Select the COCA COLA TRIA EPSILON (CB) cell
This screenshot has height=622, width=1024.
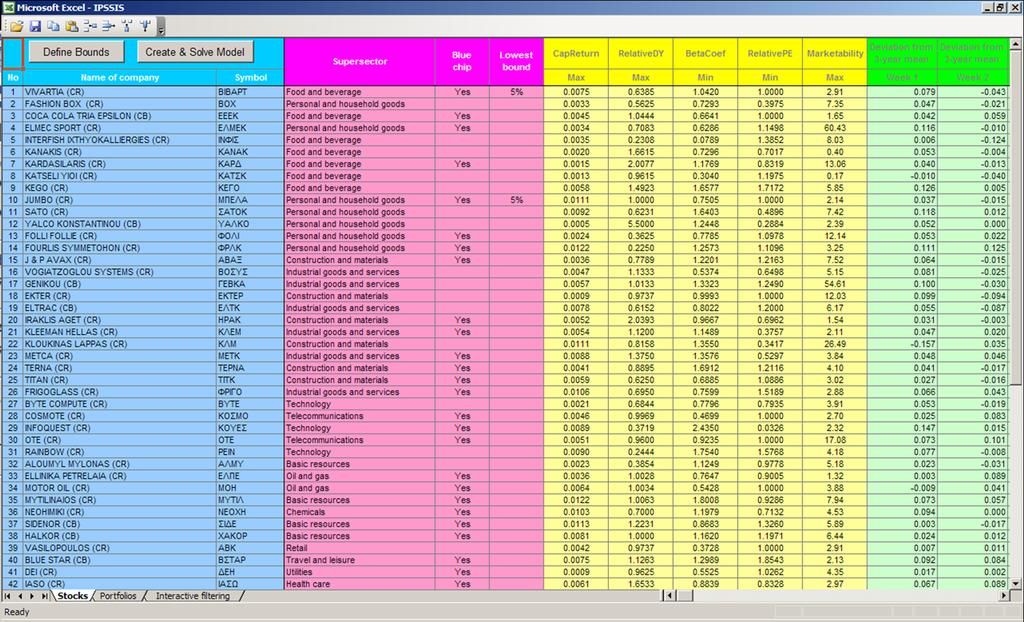point(120,116)
